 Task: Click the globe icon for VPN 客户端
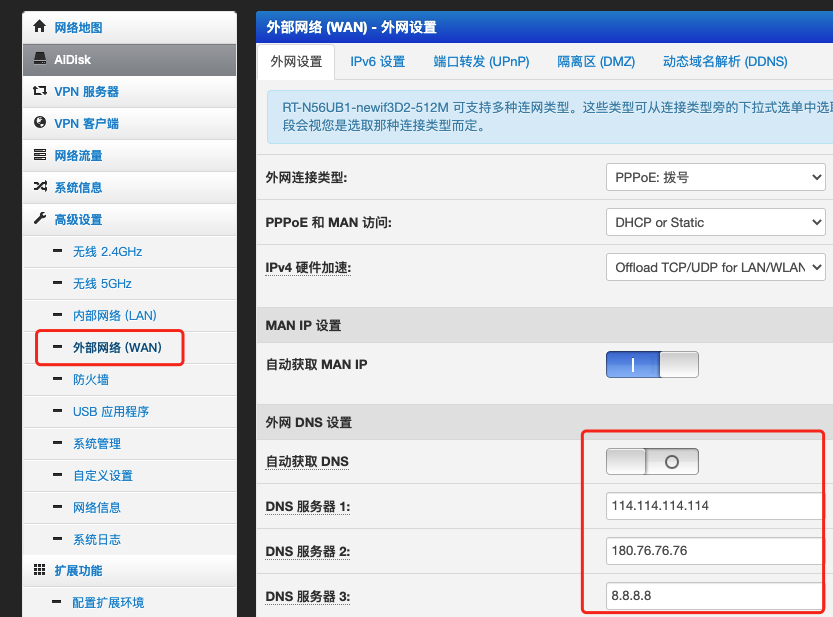coord(40,123)
